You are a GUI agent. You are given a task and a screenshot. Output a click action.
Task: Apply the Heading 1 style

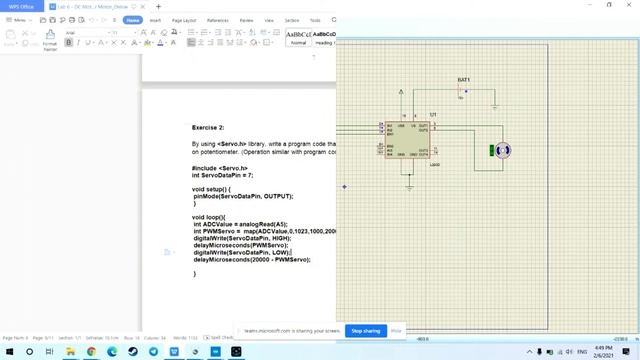click(x=324, y=38)
